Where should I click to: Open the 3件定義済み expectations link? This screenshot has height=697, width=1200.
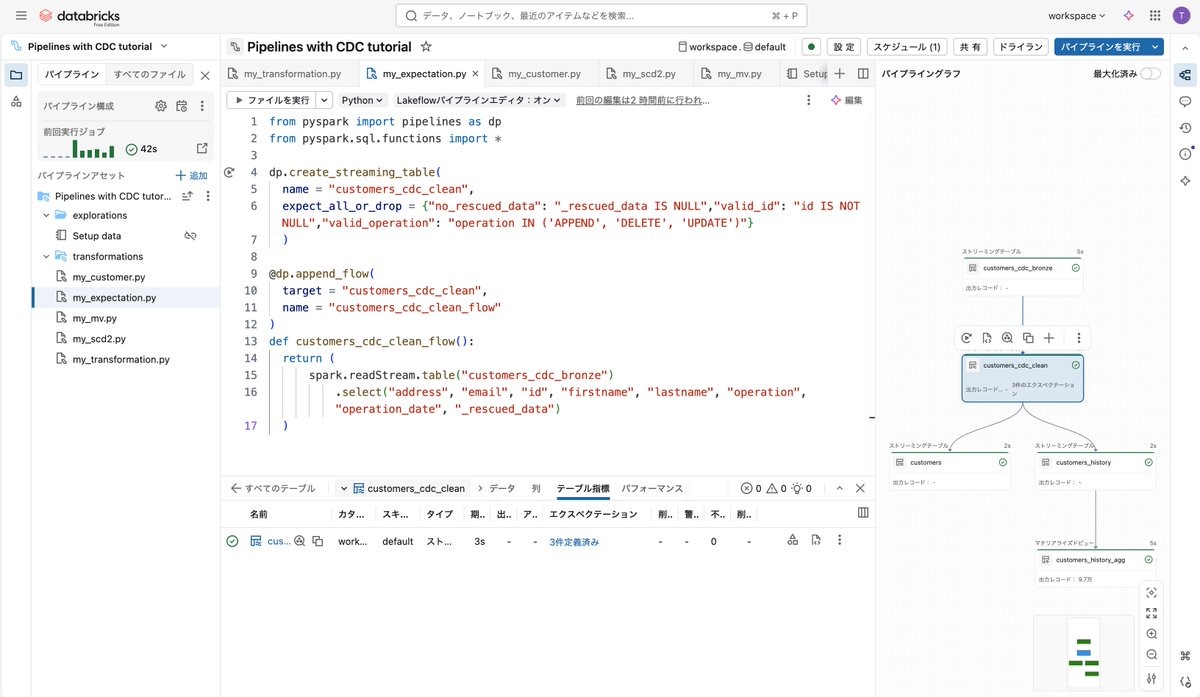[574, 541]
